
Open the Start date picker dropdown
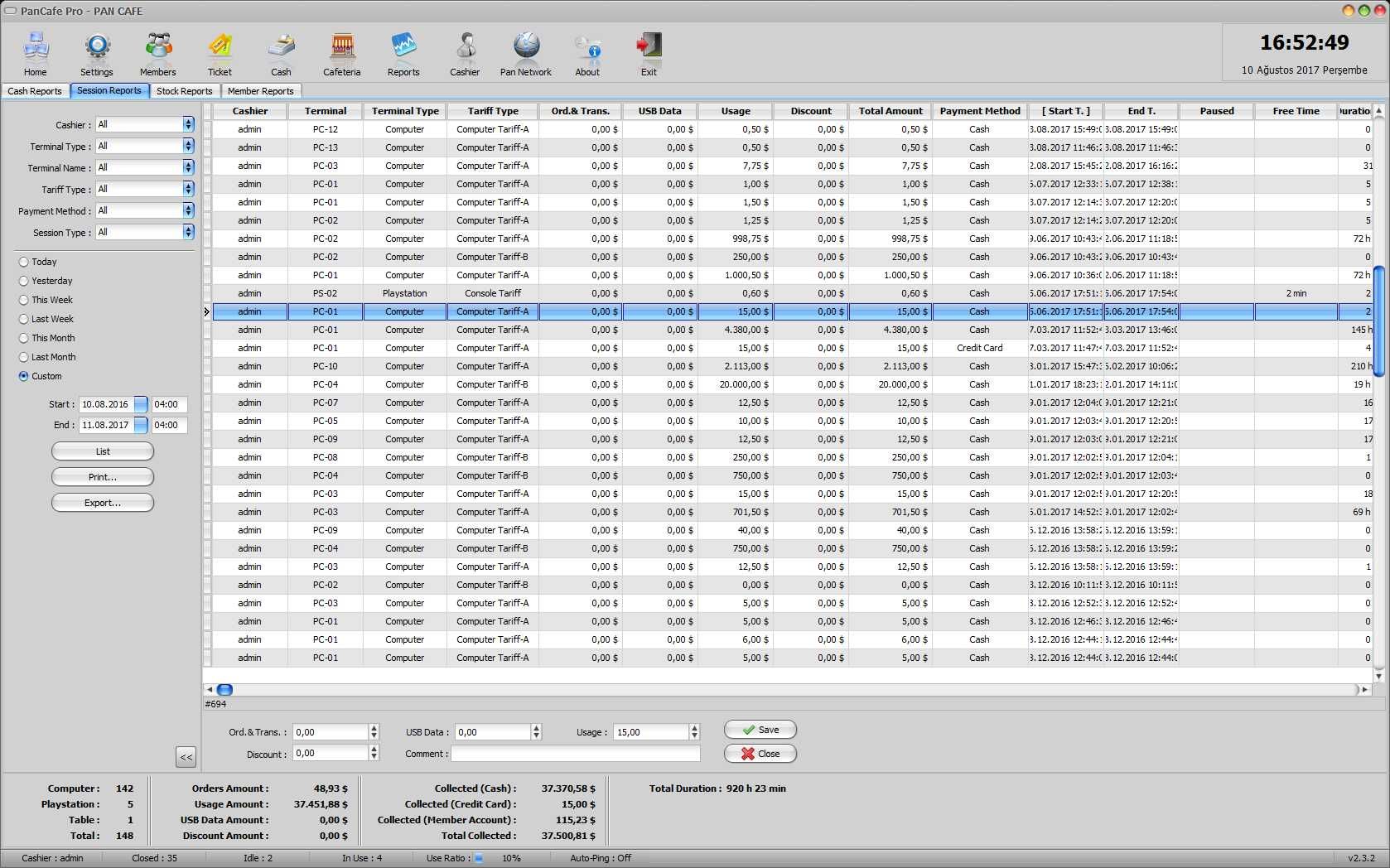(x=141, y=404)
